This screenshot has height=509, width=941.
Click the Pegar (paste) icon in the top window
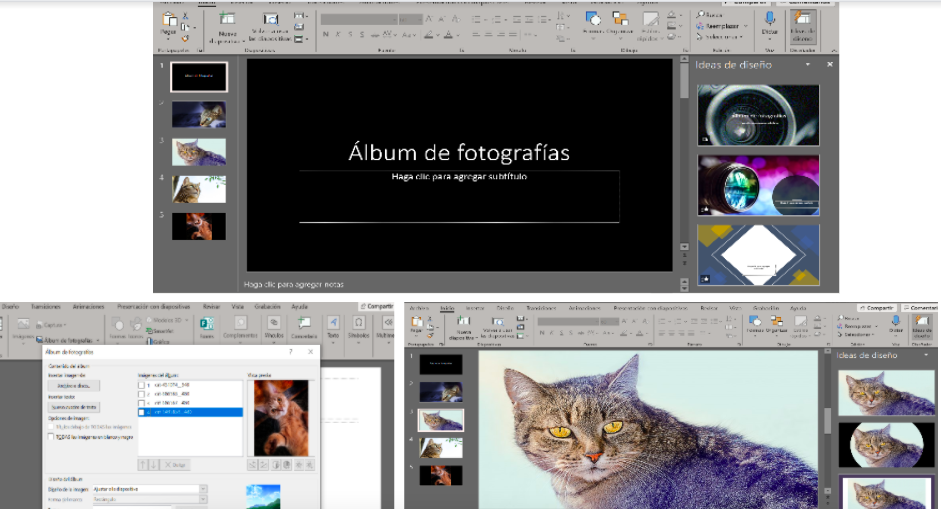click(169, 20)
